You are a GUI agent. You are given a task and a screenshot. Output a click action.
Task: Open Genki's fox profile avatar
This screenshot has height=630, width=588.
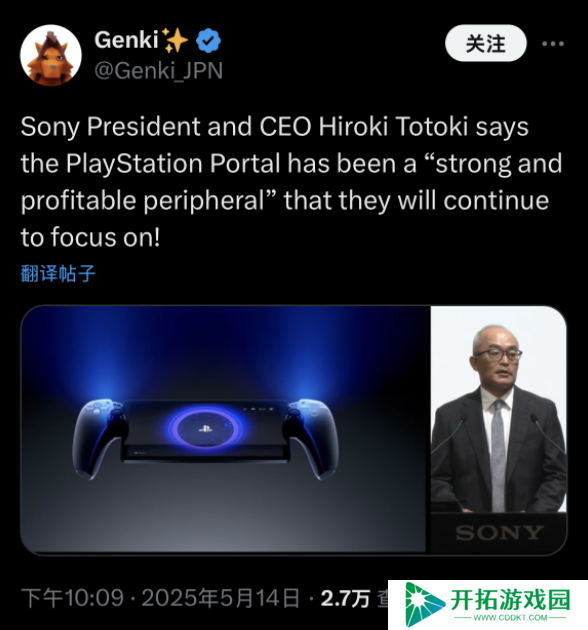(x=51, y=55)
